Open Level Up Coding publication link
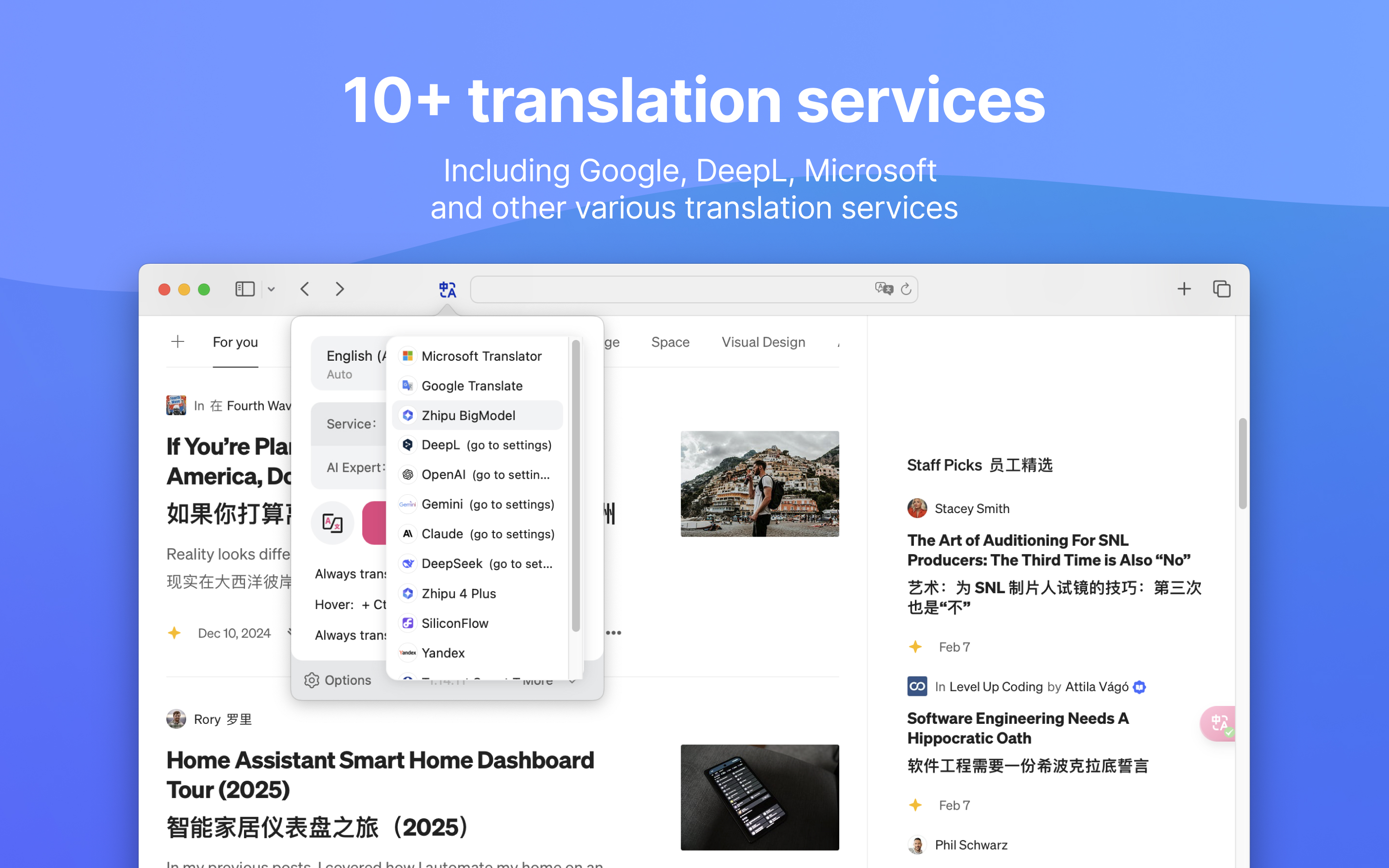This screenshot has width=1389, height=868. (x=996, y=687)
